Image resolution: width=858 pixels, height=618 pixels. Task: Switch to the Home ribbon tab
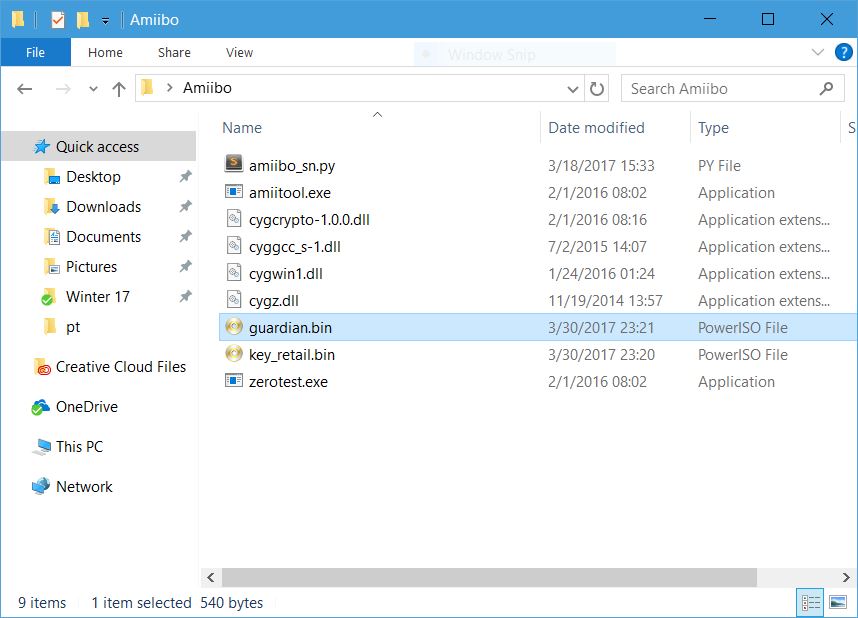click(x=105, y=53)
